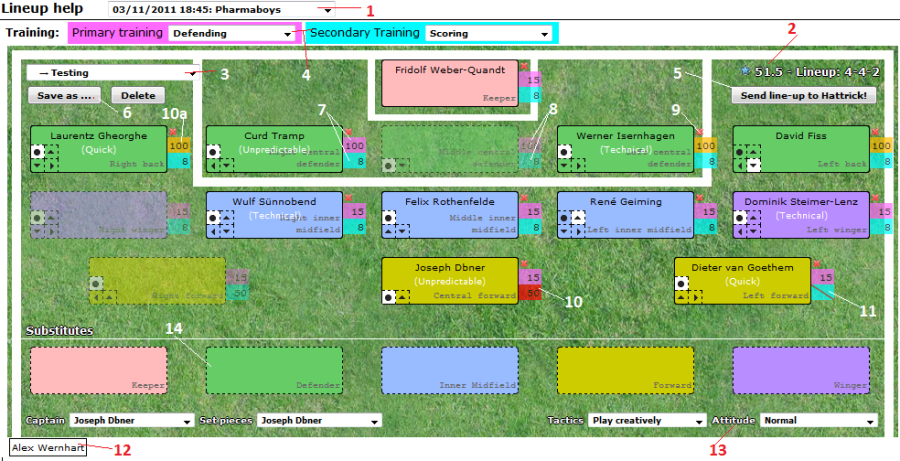Click red X beside Dieter van Goethem
The width and height of the screenshot is (900, 461).
click(x=817, y=264)
